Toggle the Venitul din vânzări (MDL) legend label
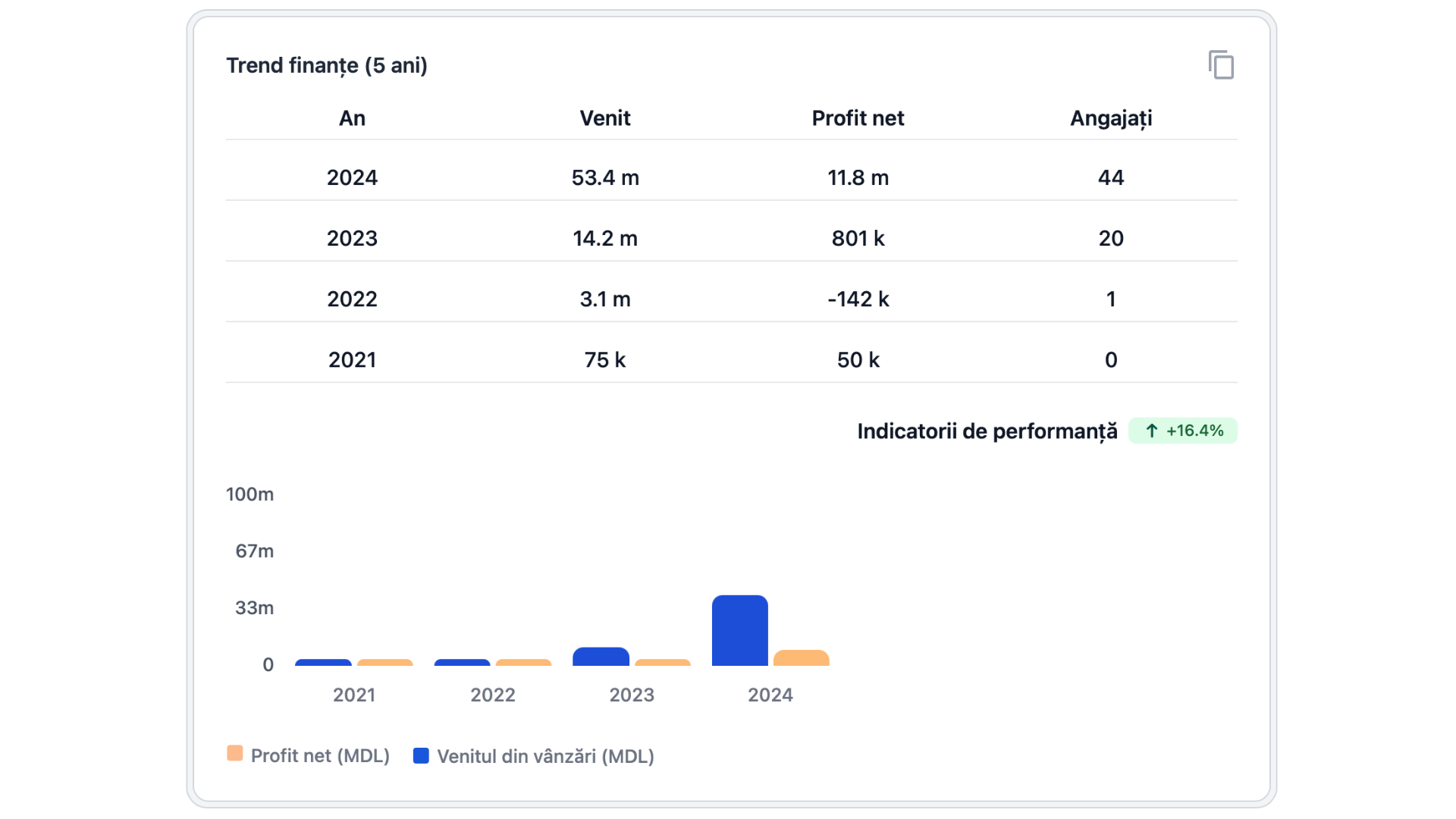Image resolution: width=1456 pixels, height=819 pixels. click(545, 756)
